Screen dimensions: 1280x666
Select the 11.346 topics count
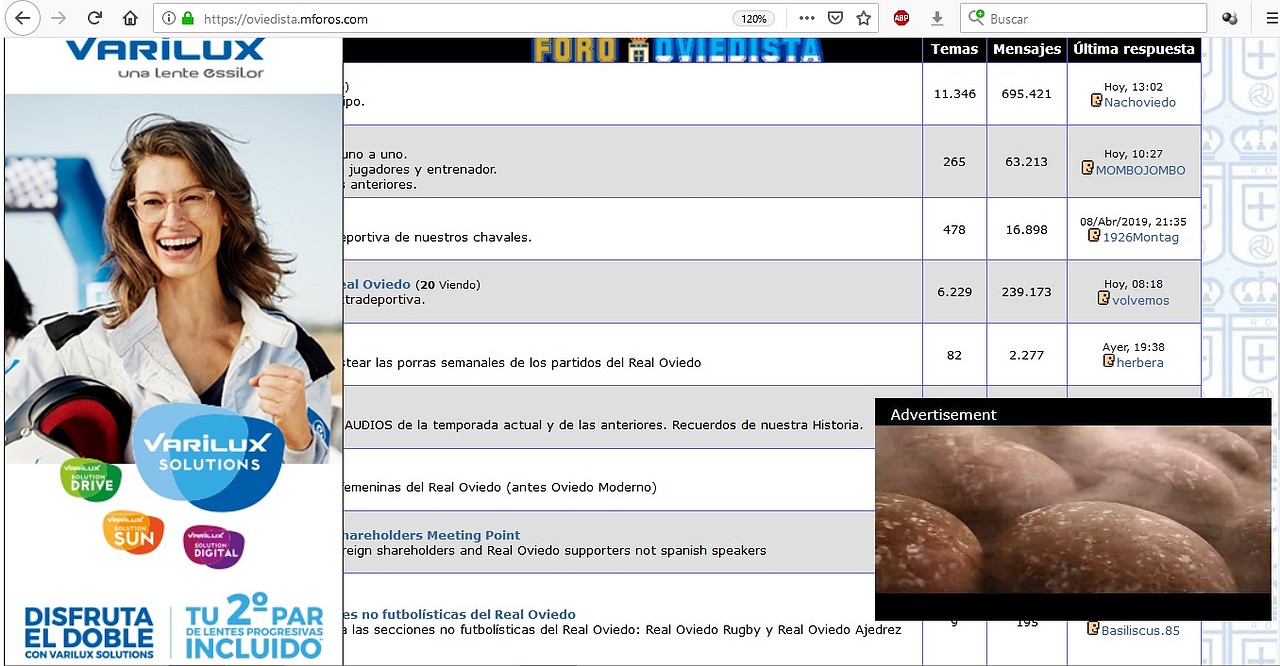954,94
